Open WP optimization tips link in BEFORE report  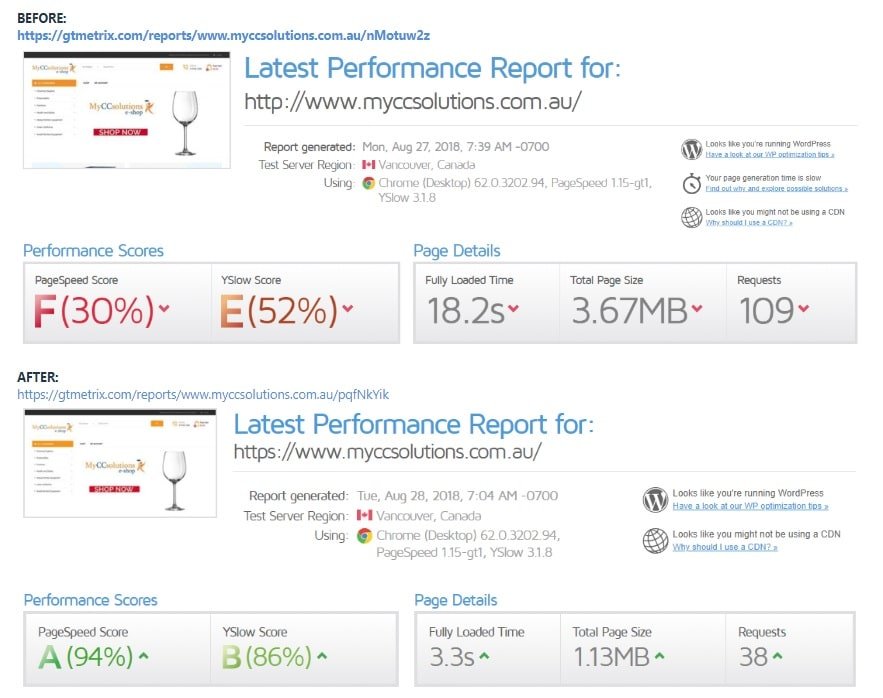(770, 154)
